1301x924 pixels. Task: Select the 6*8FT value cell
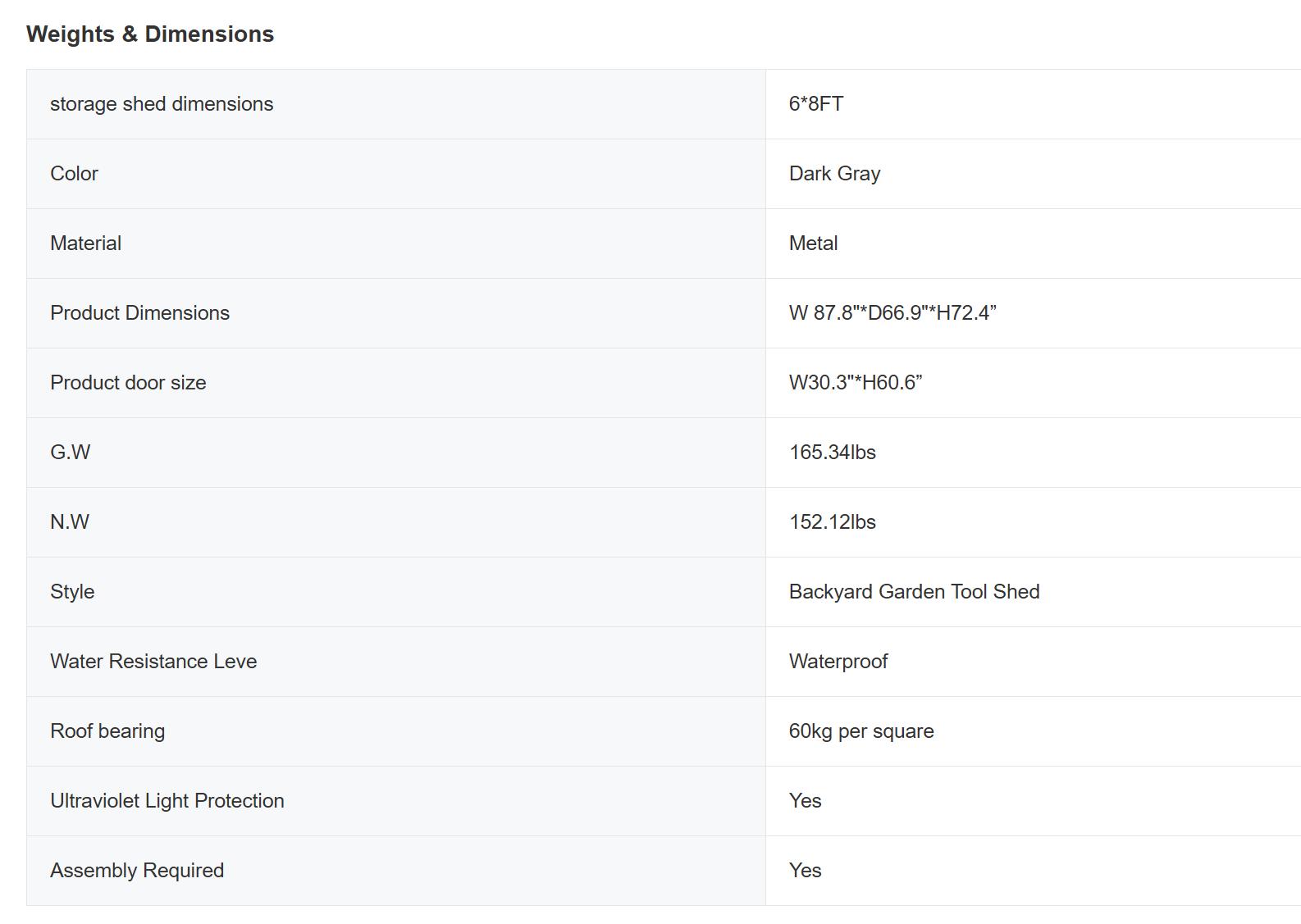(x=816, y=104)
